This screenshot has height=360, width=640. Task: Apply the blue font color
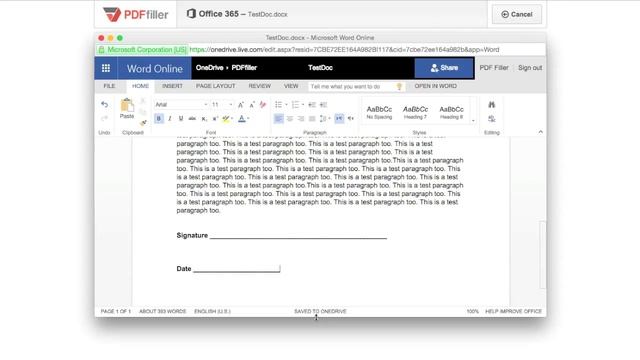[242, 119]
